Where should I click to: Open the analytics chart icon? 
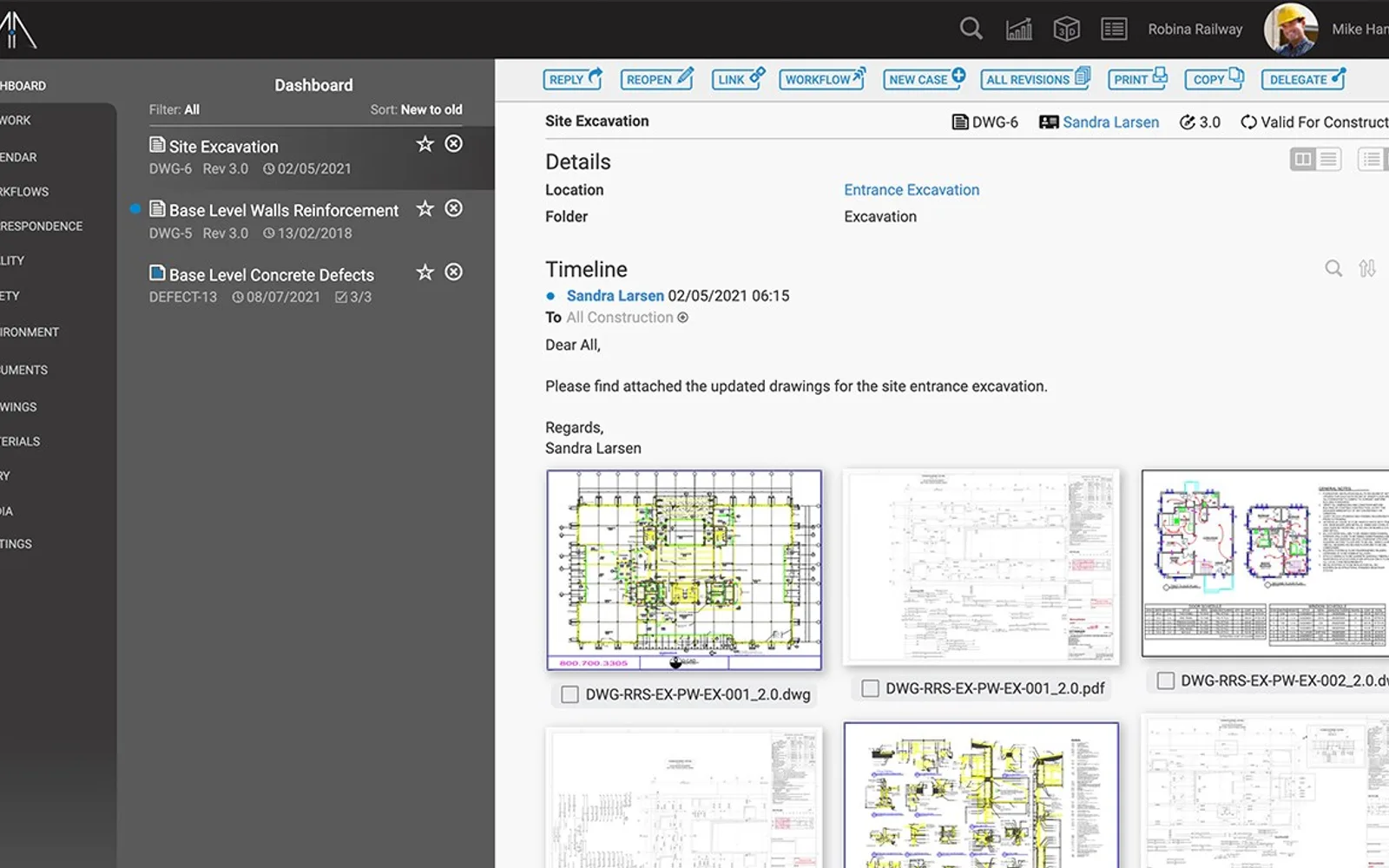pyautogui.click(x=1019, y=29)
